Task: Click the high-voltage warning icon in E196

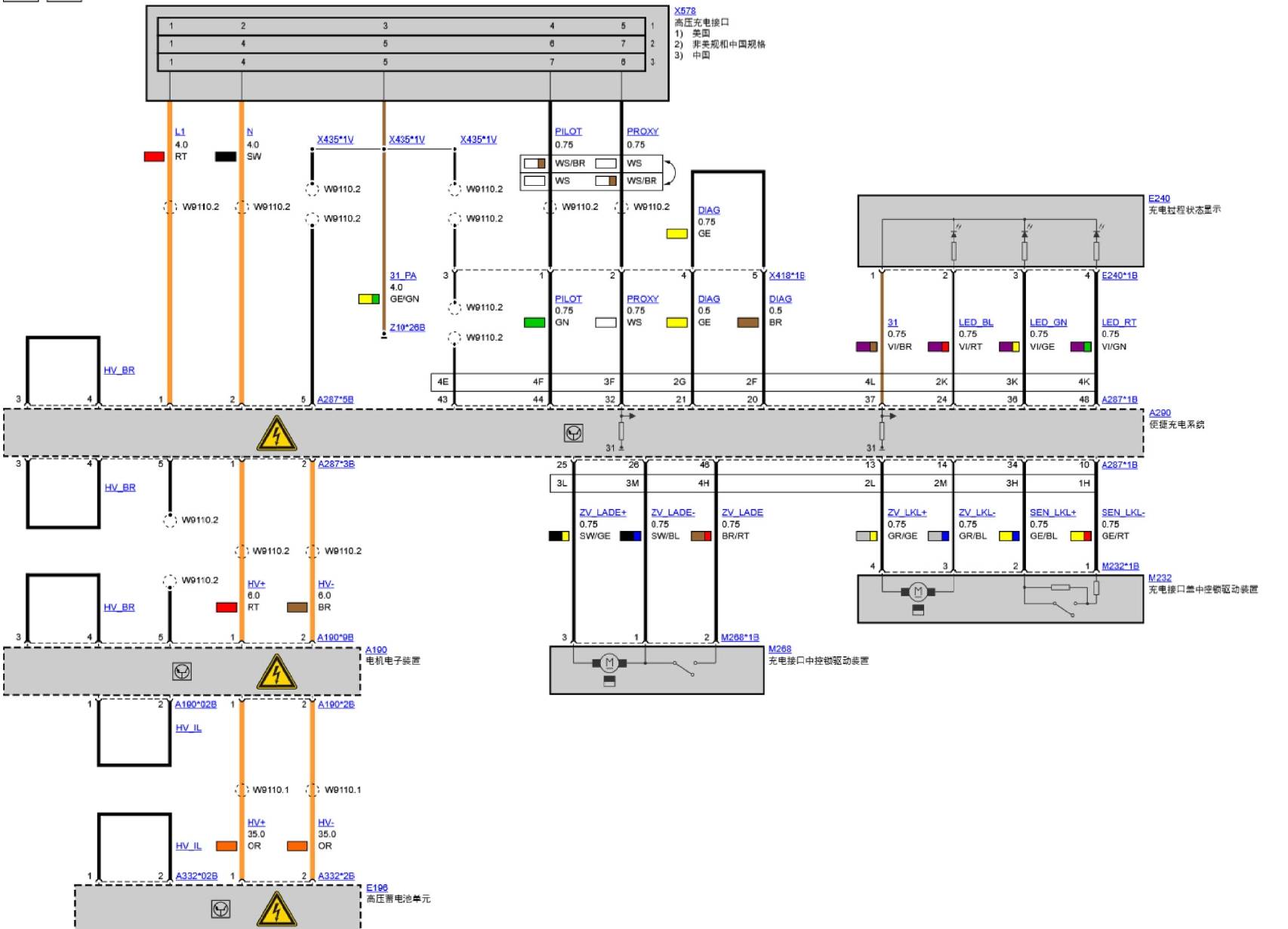Action: click(276, 909)
